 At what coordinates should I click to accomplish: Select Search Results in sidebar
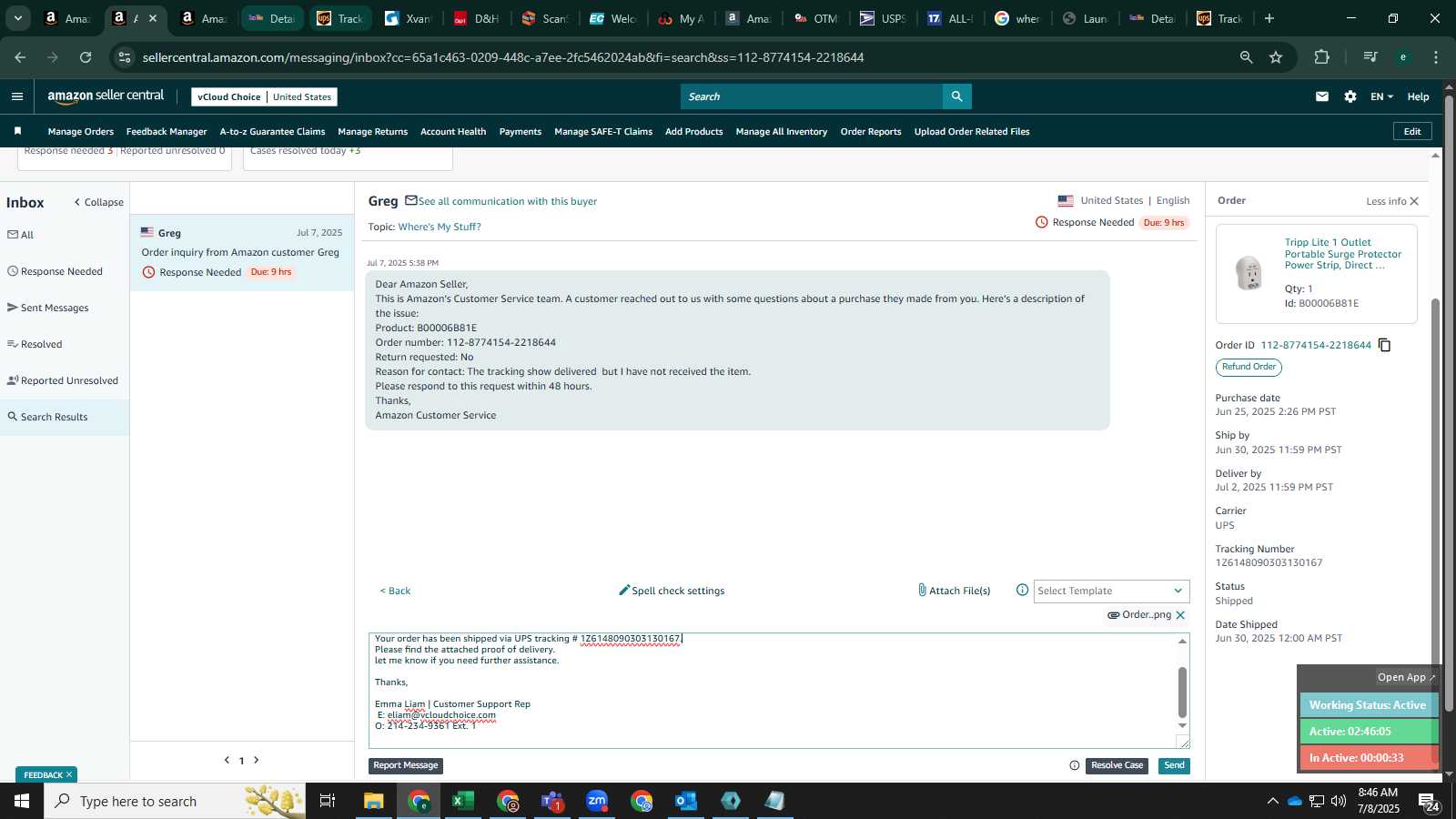(x=64, y=417)
